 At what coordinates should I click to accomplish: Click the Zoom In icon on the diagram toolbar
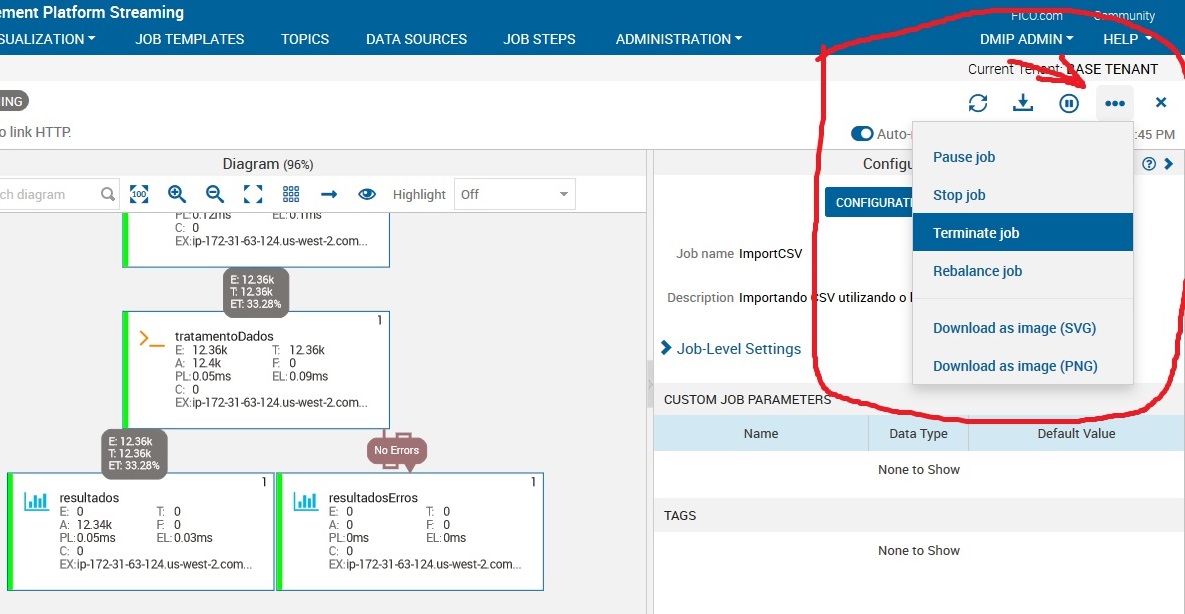pos(177,194)
